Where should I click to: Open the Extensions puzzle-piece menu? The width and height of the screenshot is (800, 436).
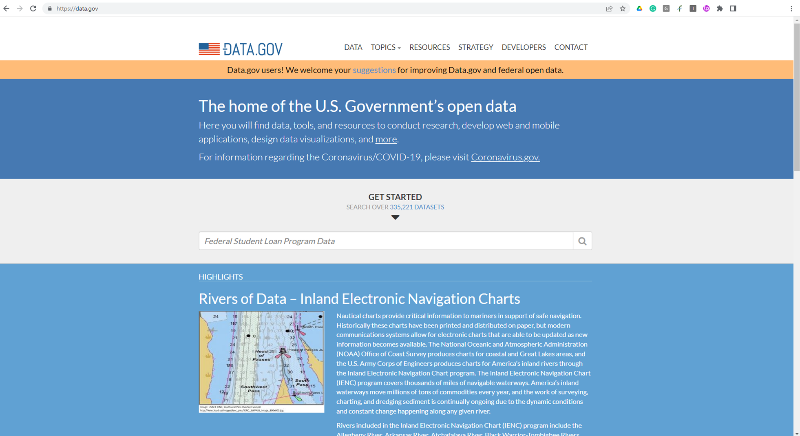pyautogui.click(x=719, y=9)
